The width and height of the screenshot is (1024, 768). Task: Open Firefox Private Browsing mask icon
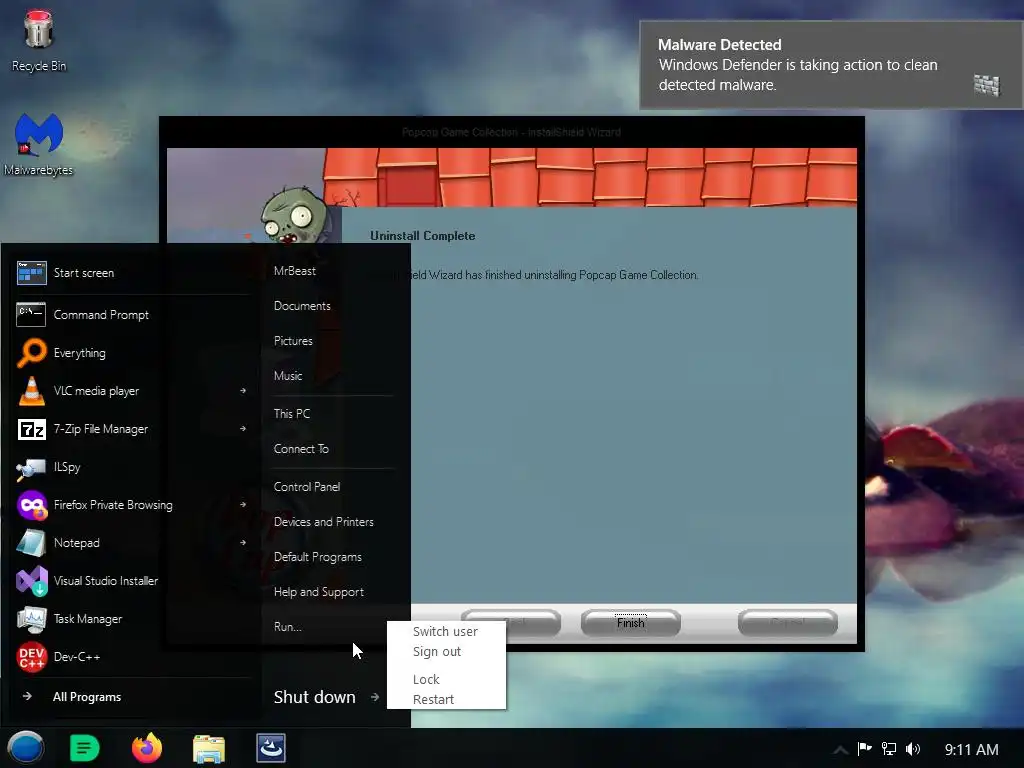(x=31, y=505)
